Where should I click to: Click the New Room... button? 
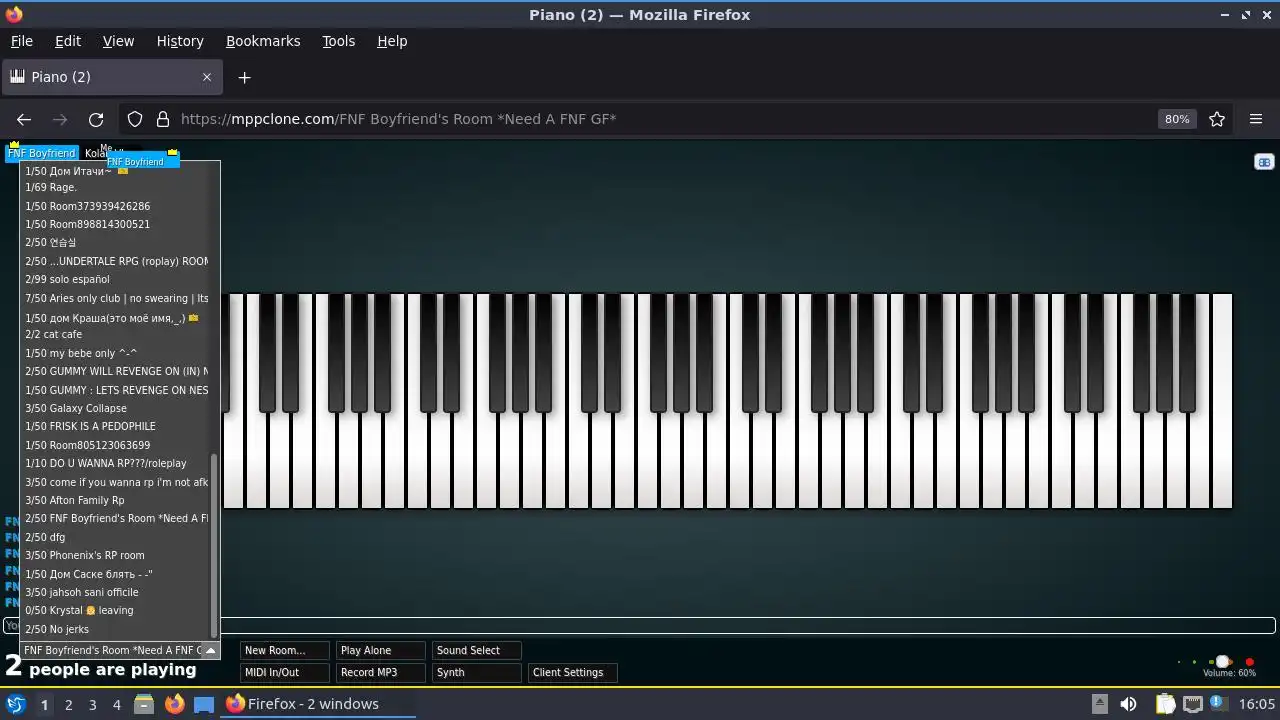point(285,650)
